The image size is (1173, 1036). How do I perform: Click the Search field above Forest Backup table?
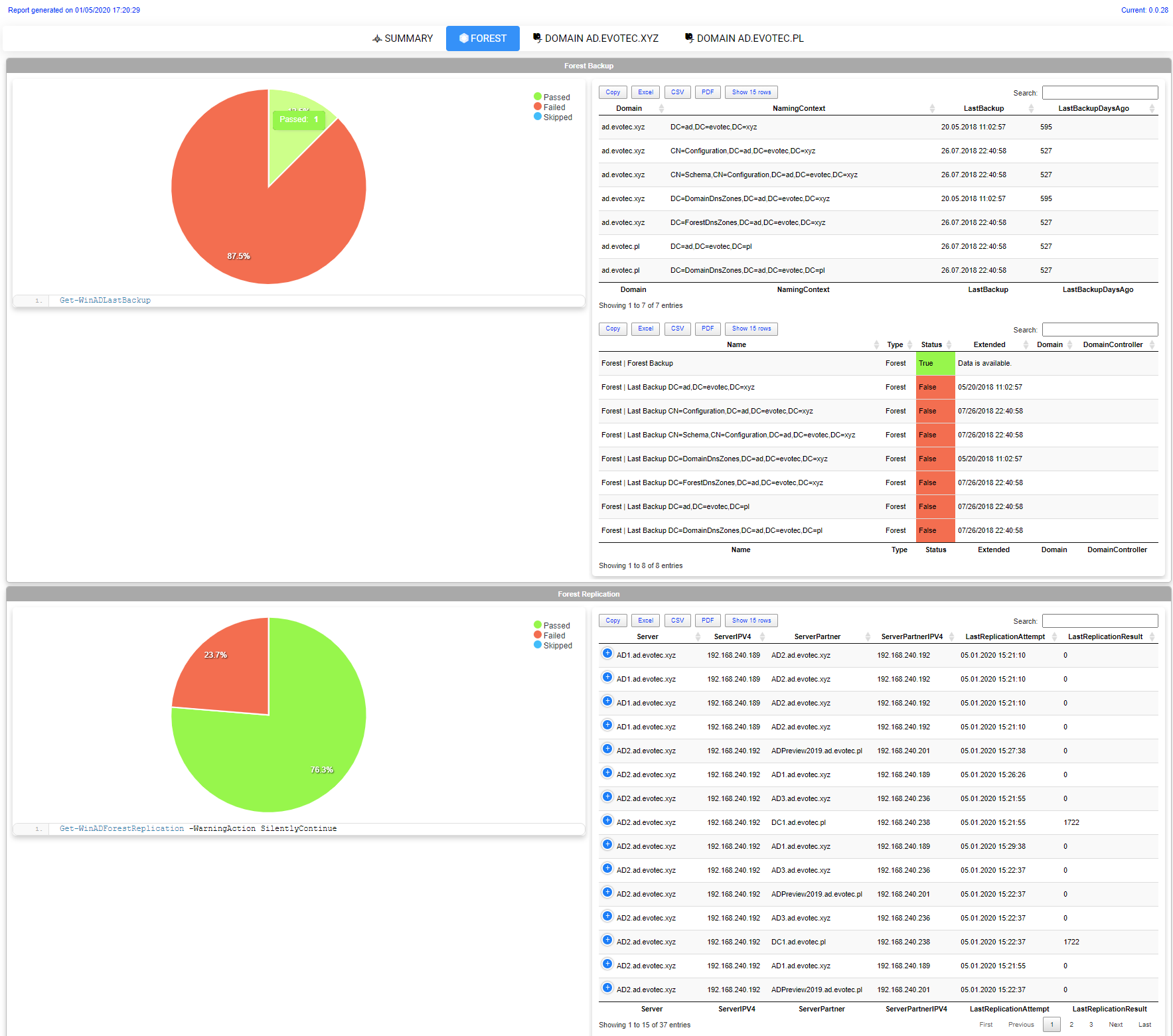pos(1099,93)
